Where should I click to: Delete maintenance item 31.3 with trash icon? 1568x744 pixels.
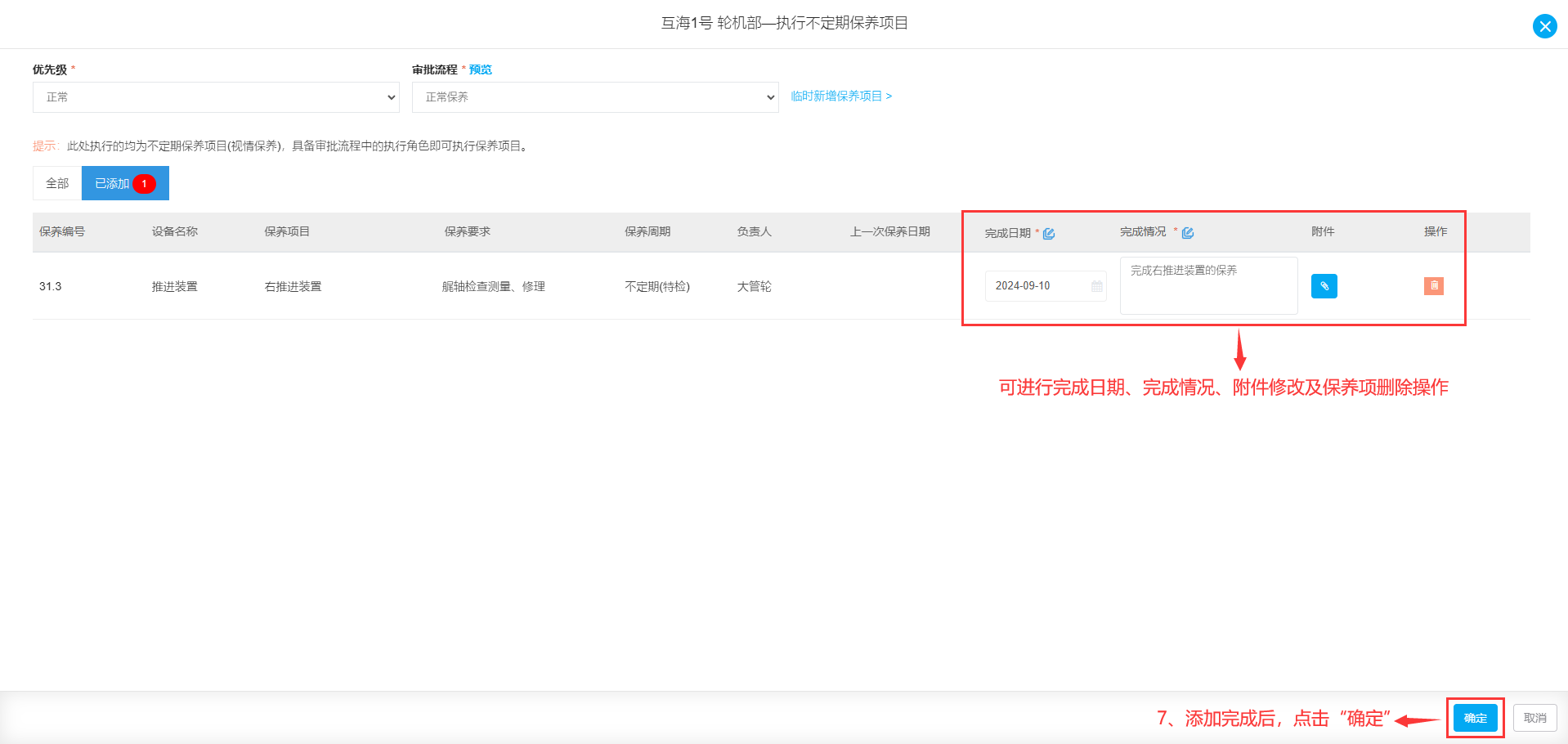1434,286
